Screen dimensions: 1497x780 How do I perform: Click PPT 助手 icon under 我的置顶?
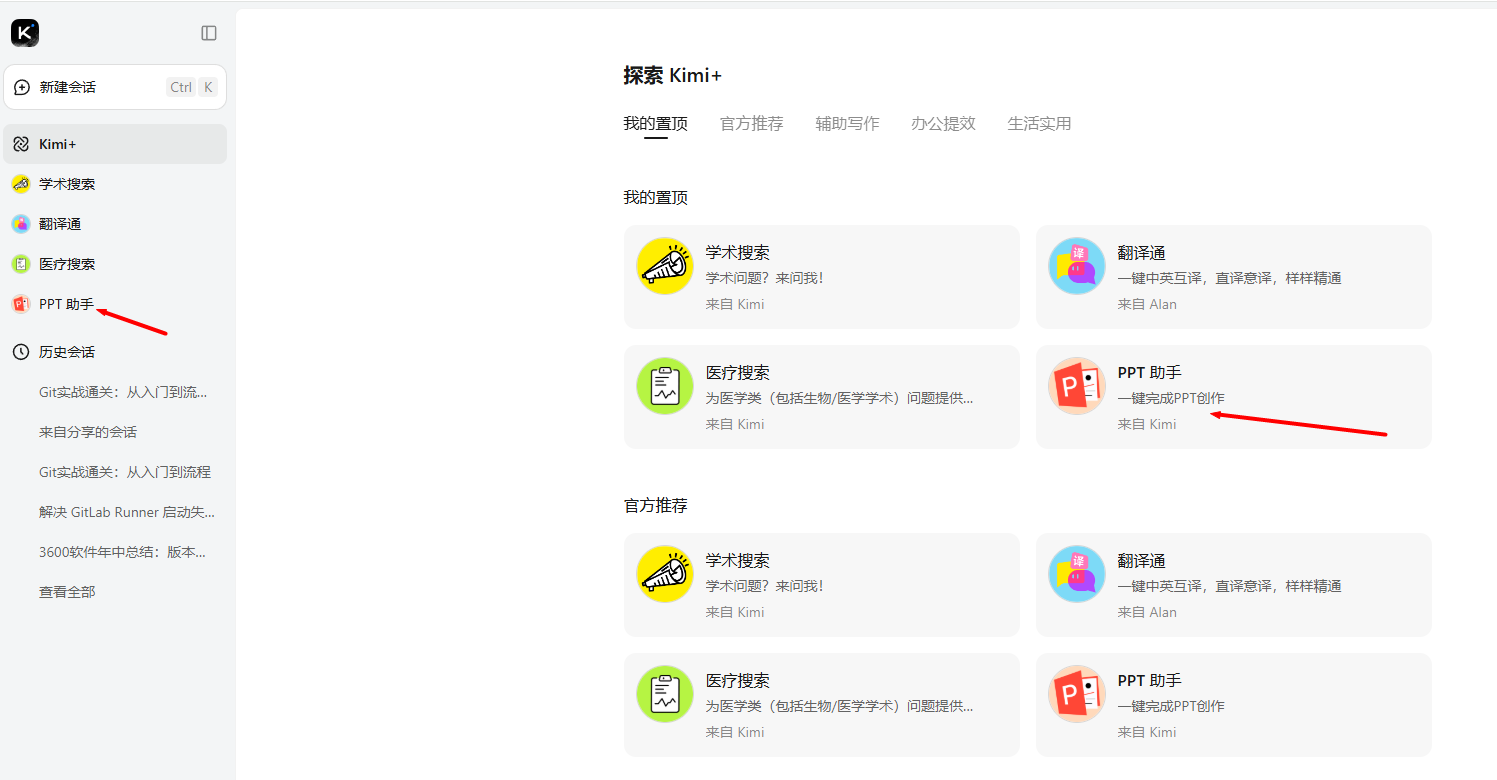[x=1077, y=386]
